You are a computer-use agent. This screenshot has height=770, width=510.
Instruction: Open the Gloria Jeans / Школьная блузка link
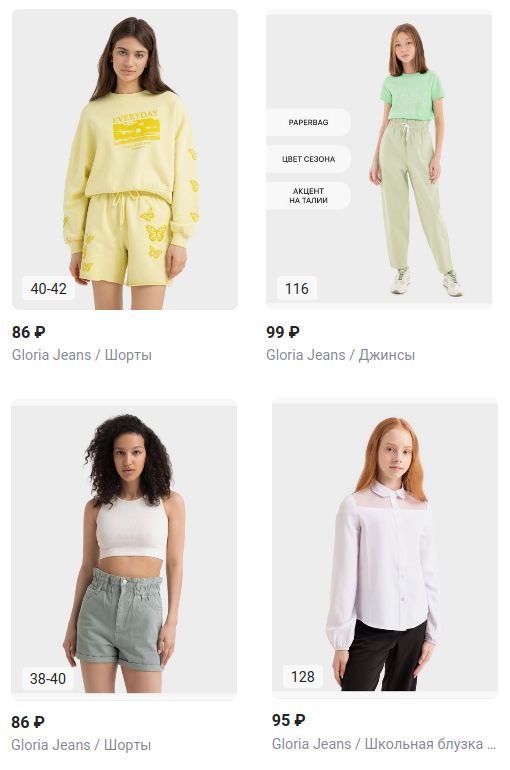384,743
